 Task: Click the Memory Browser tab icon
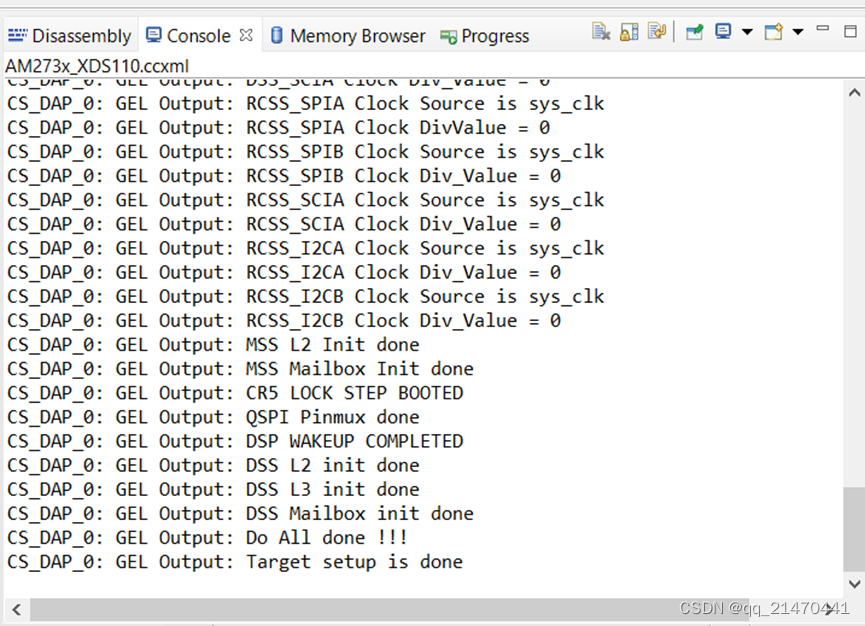pos(277,34)
